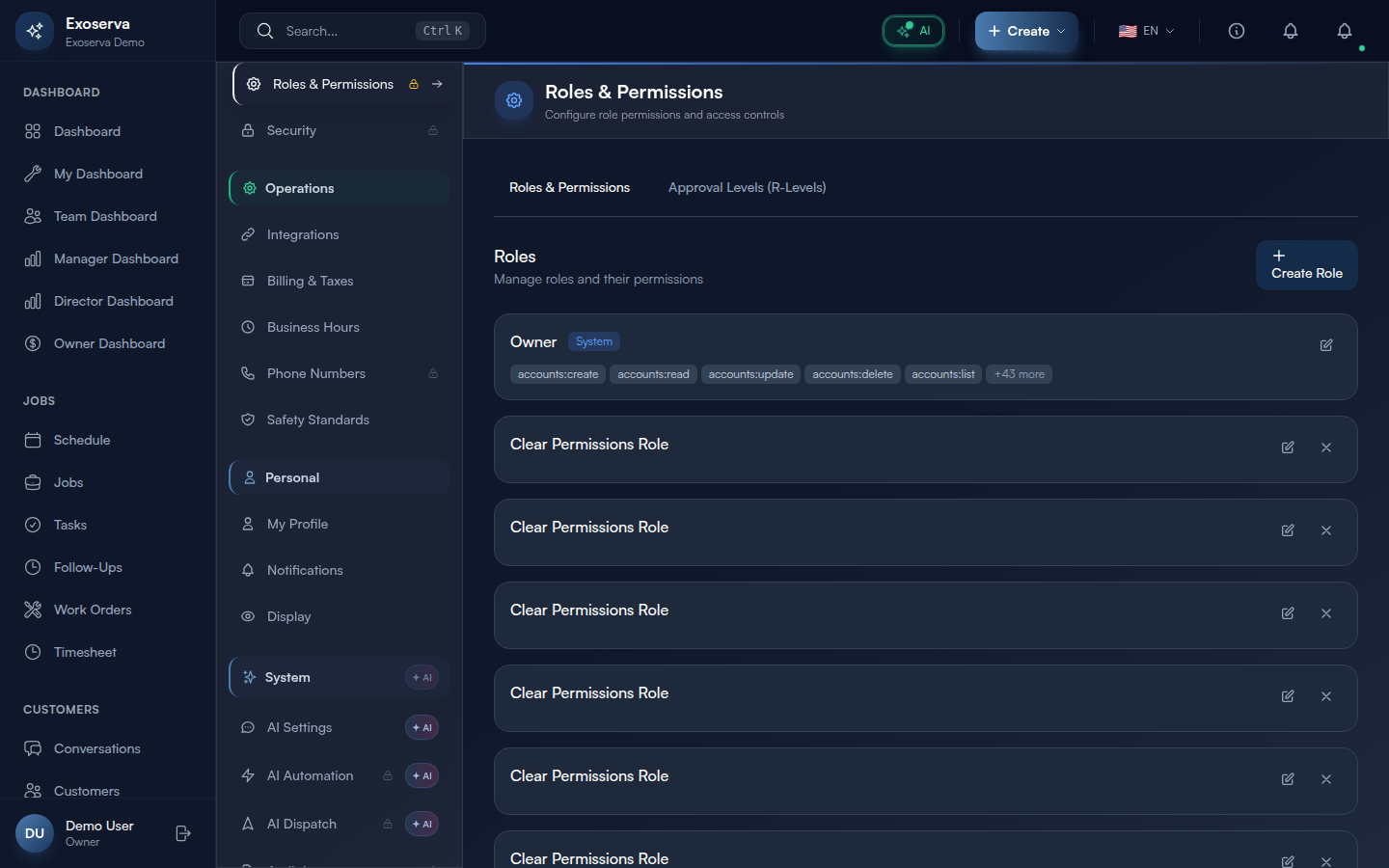Open Billing & Taxes settings

(x=310, y=281)
